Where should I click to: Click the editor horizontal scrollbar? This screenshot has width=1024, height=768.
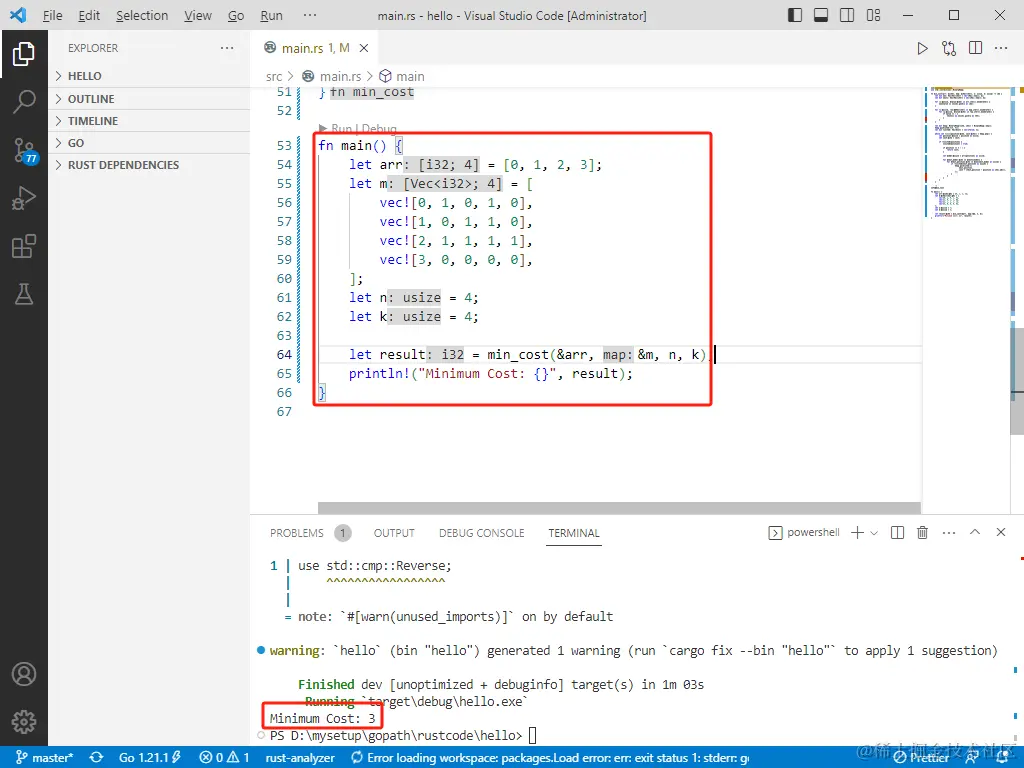tap(619, 508)
